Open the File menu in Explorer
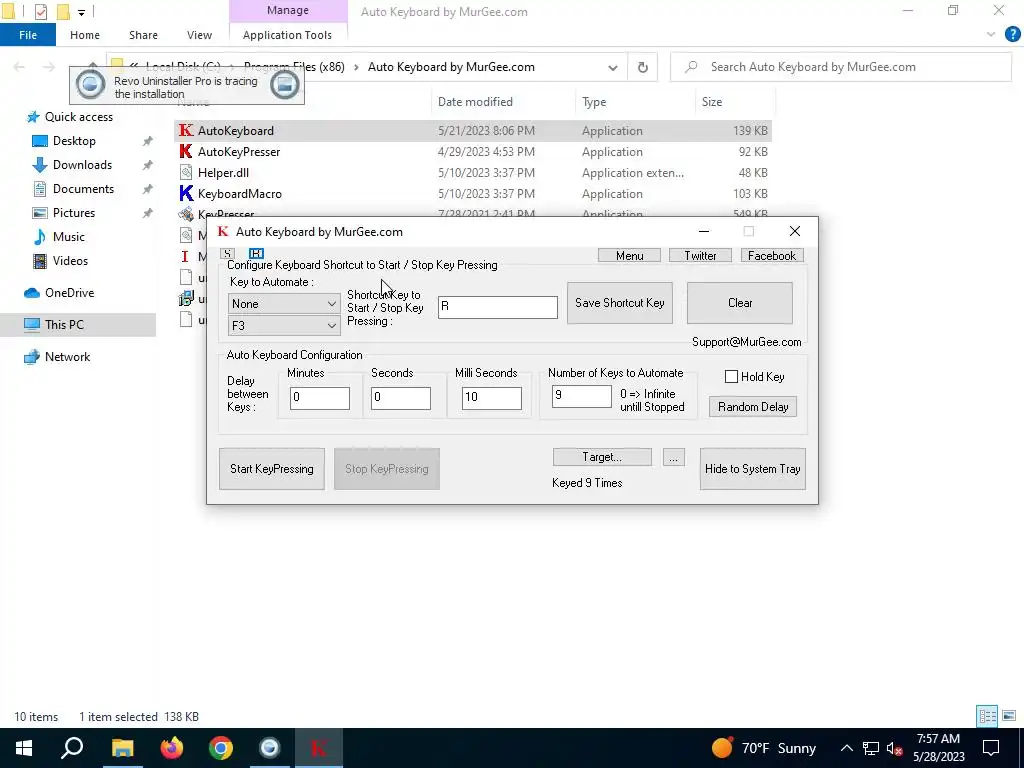Screen dimensions: 1024x768 27,35
